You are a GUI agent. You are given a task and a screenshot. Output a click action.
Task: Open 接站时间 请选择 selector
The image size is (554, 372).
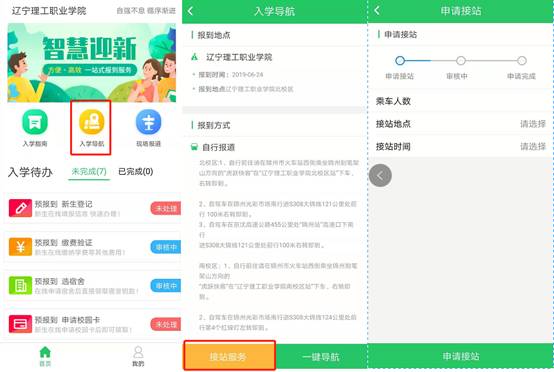coord(460,146)
